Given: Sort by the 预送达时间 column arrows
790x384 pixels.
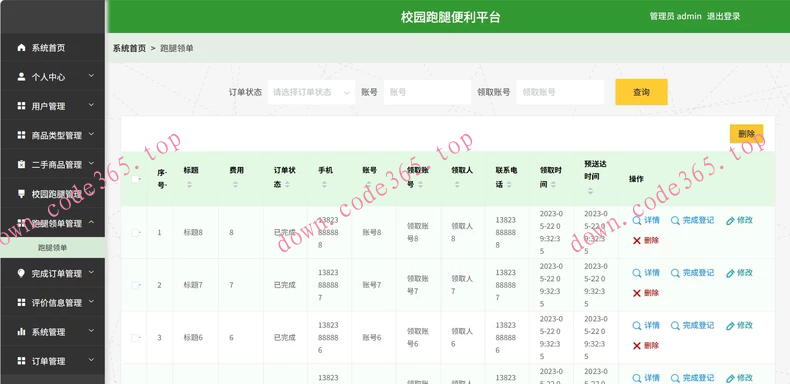Looking at the screenshot, I should [590, 191].
